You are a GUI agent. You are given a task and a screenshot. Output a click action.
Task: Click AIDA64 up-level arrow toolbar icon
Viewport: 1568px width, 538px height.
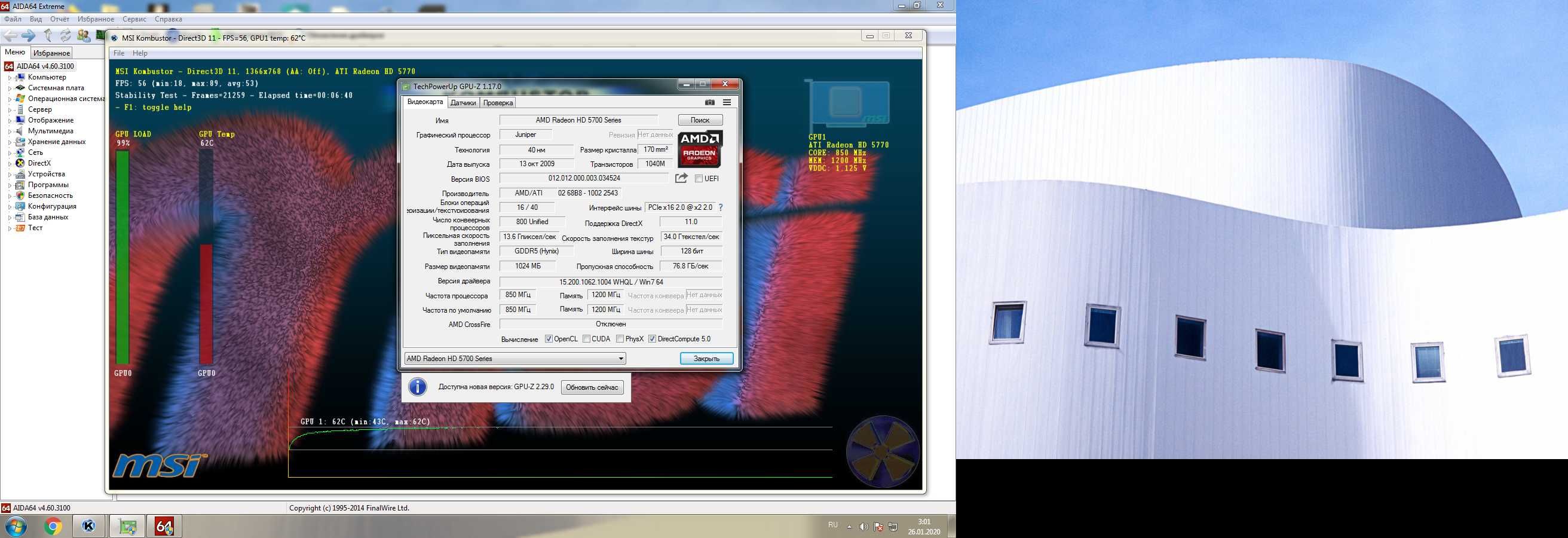coord(48,36)
